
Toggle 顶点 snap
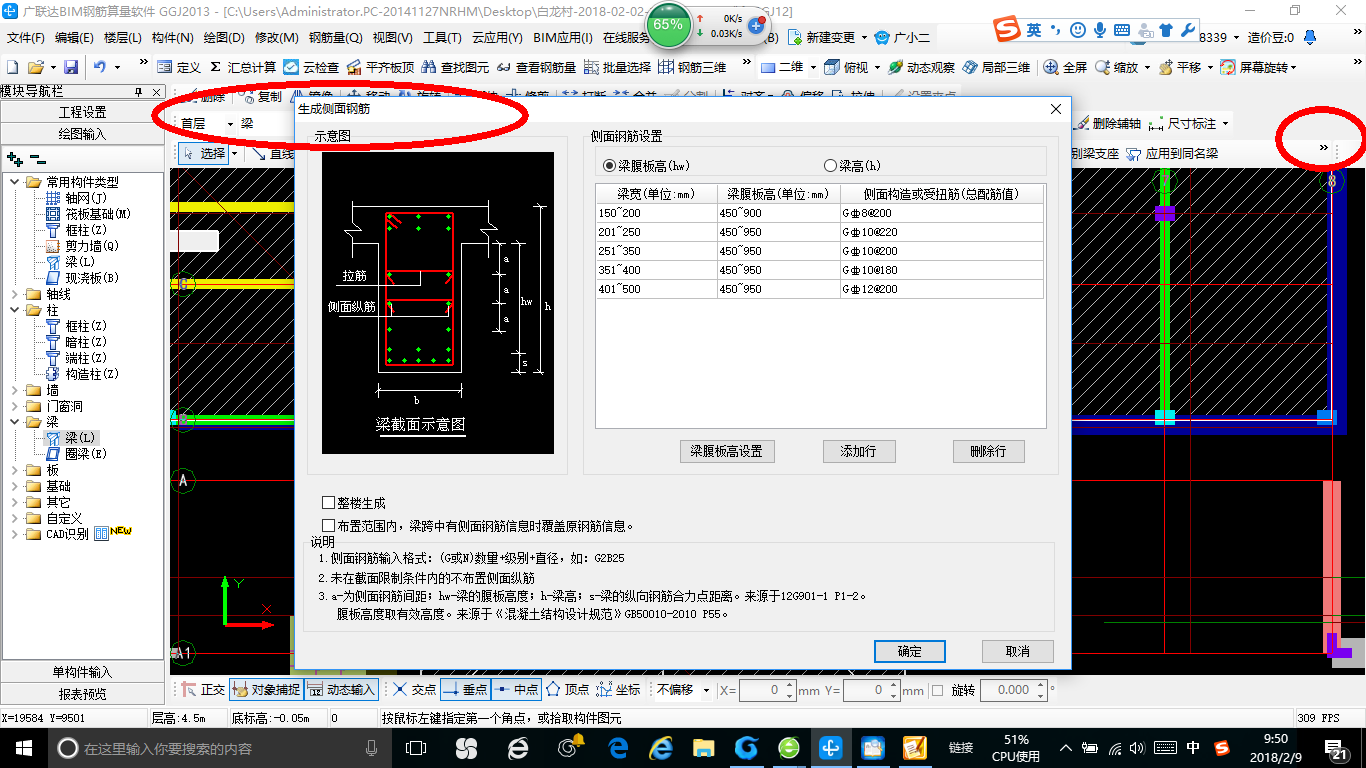tap(567, 690)
